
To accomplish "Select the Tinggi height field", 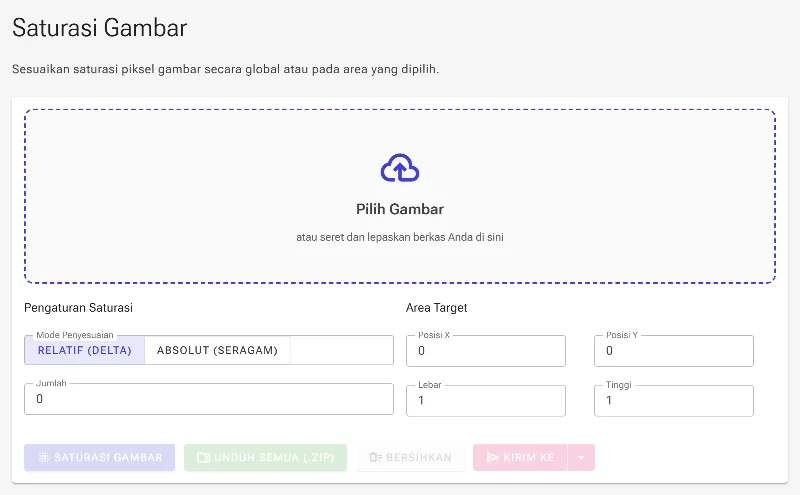I will click(x=673, y=401).
